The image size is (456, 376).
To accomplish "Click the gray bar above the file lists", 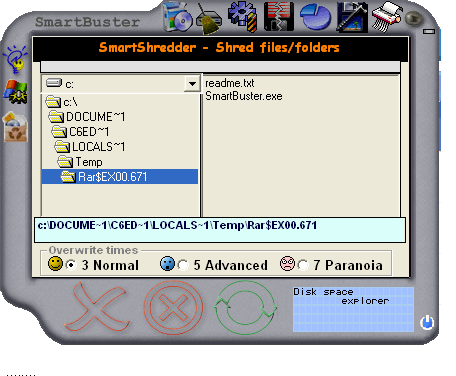I will tap(220, 66).
